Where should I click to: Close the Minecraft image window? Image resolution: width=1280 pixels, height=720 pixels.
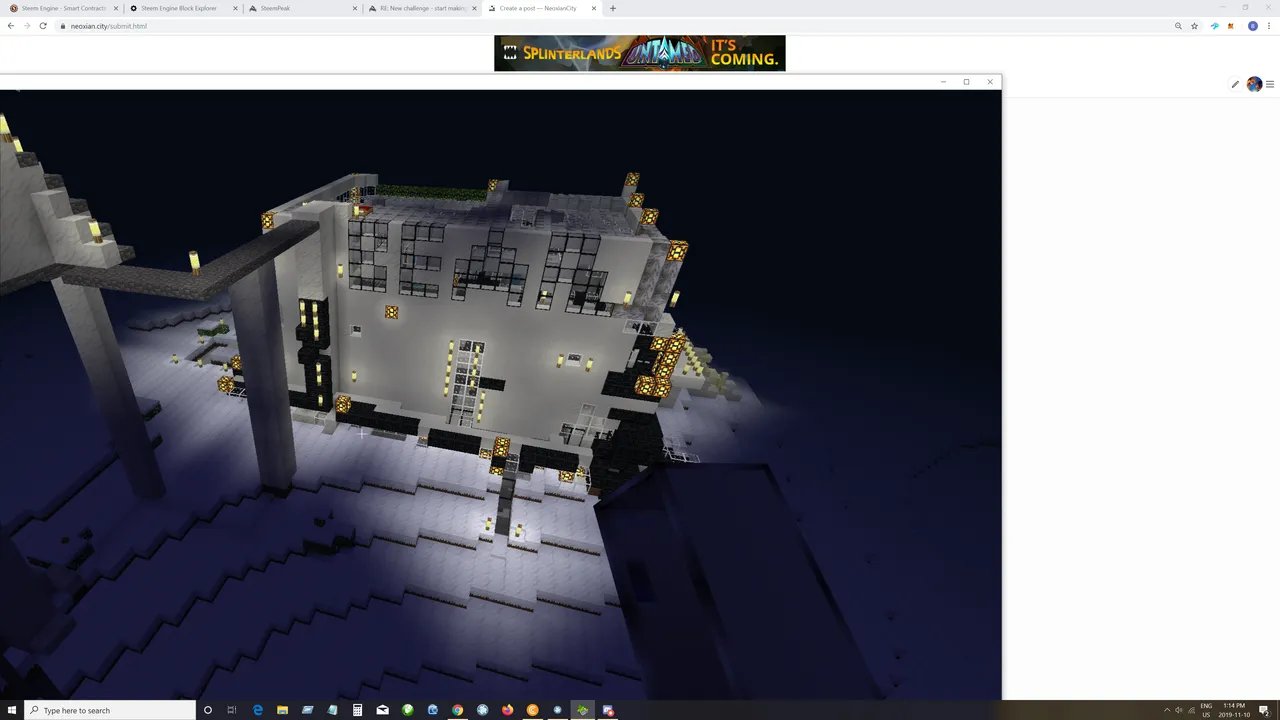pyautogui.click(x=990, y=82)
